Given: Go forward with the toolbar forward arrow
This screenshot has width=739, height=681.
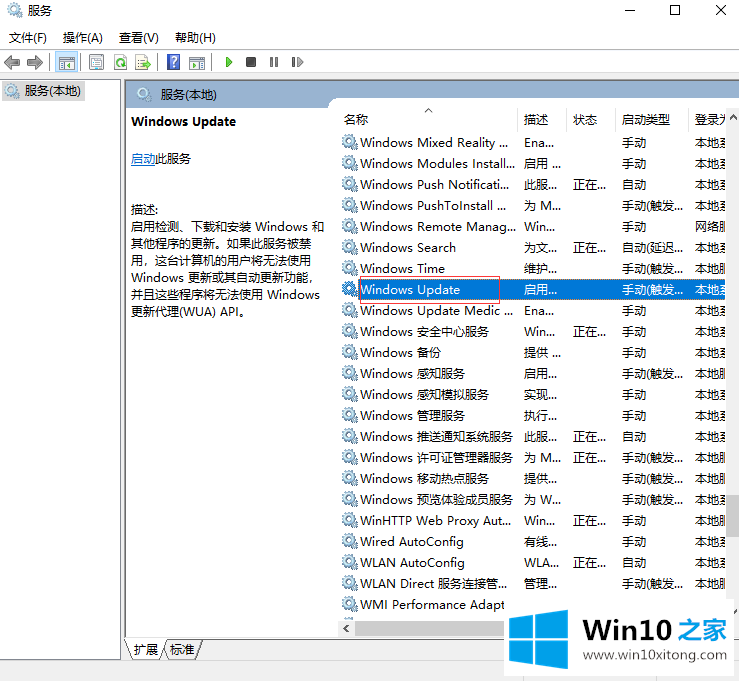Looking at the screenshot, I should [35, 62].
